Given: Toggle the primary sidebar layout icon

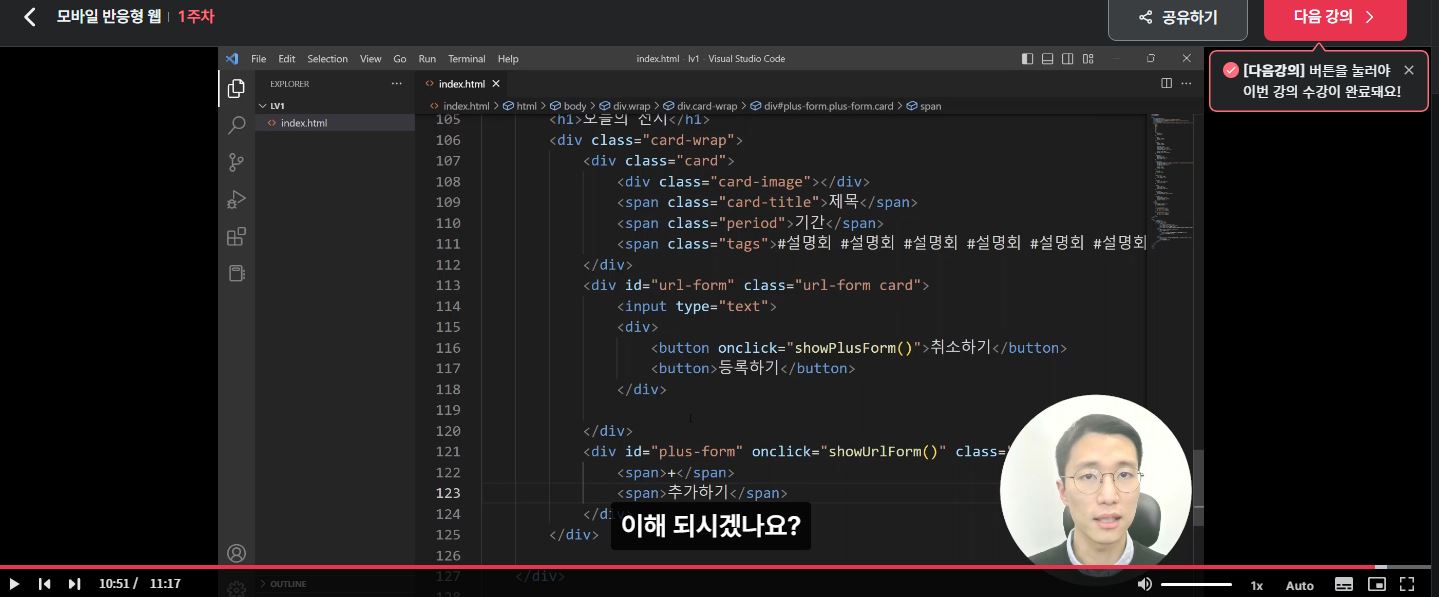Looking at the screenshot, I should 1027,59.
